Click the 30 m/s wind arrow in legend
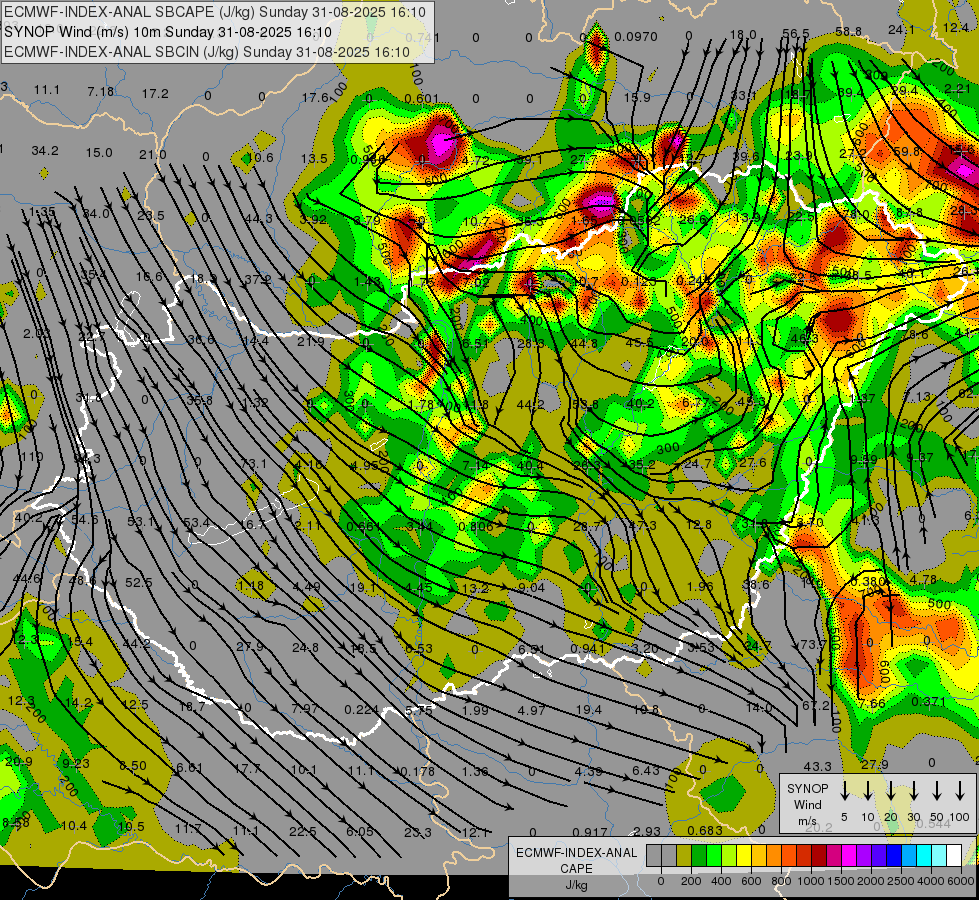 (x=913, y=791)
